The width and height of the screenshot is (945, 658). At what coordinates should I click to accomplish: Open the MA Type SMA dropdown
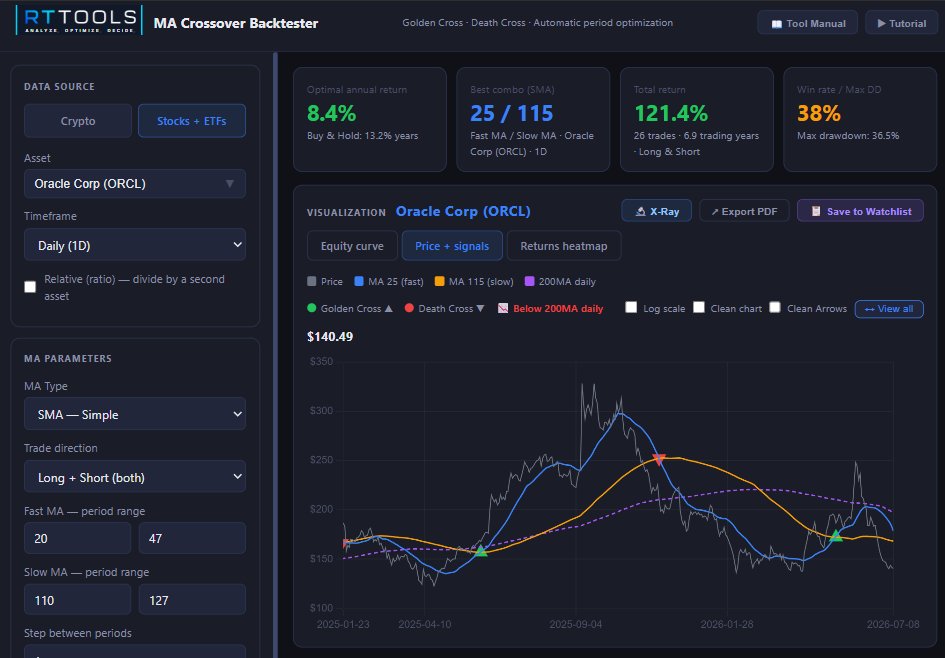(134, 414)
